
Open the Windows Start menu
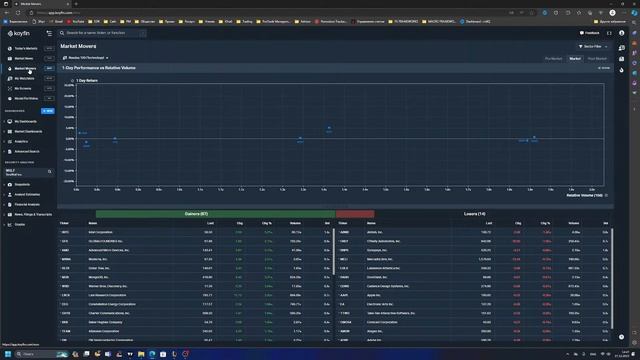(7, 354)
